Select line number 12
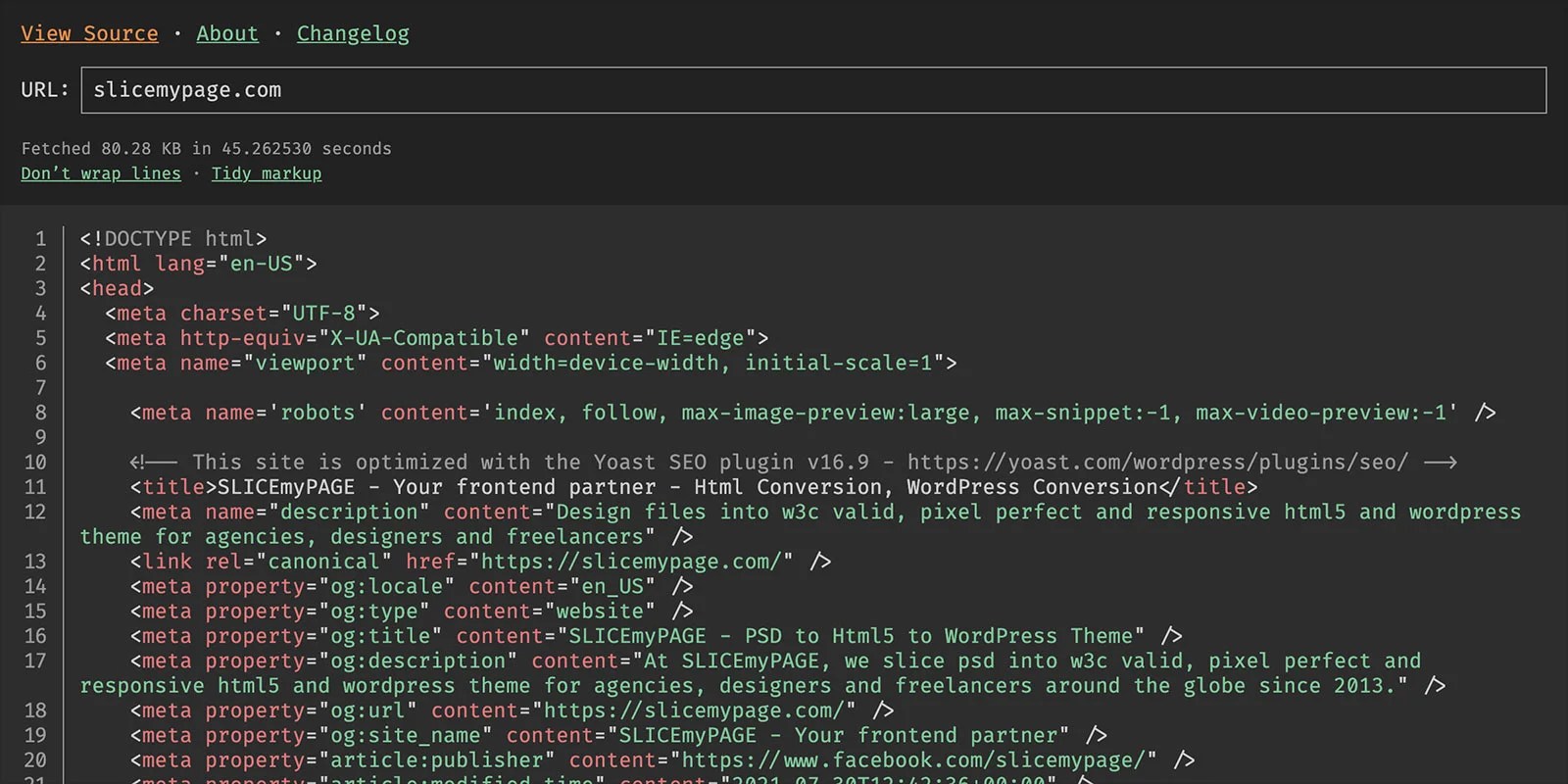This screenshot has width=1568, height=784. [34, 512]
